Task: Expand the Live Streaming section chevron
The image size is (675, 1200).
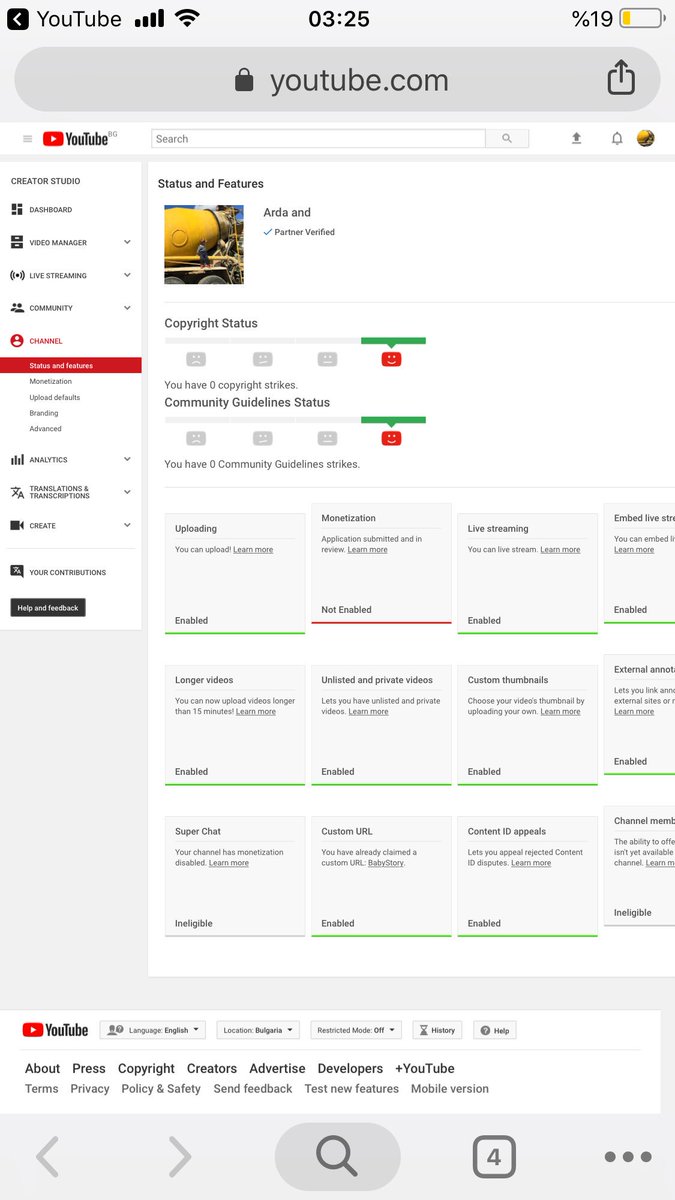Action: (127, 275)
